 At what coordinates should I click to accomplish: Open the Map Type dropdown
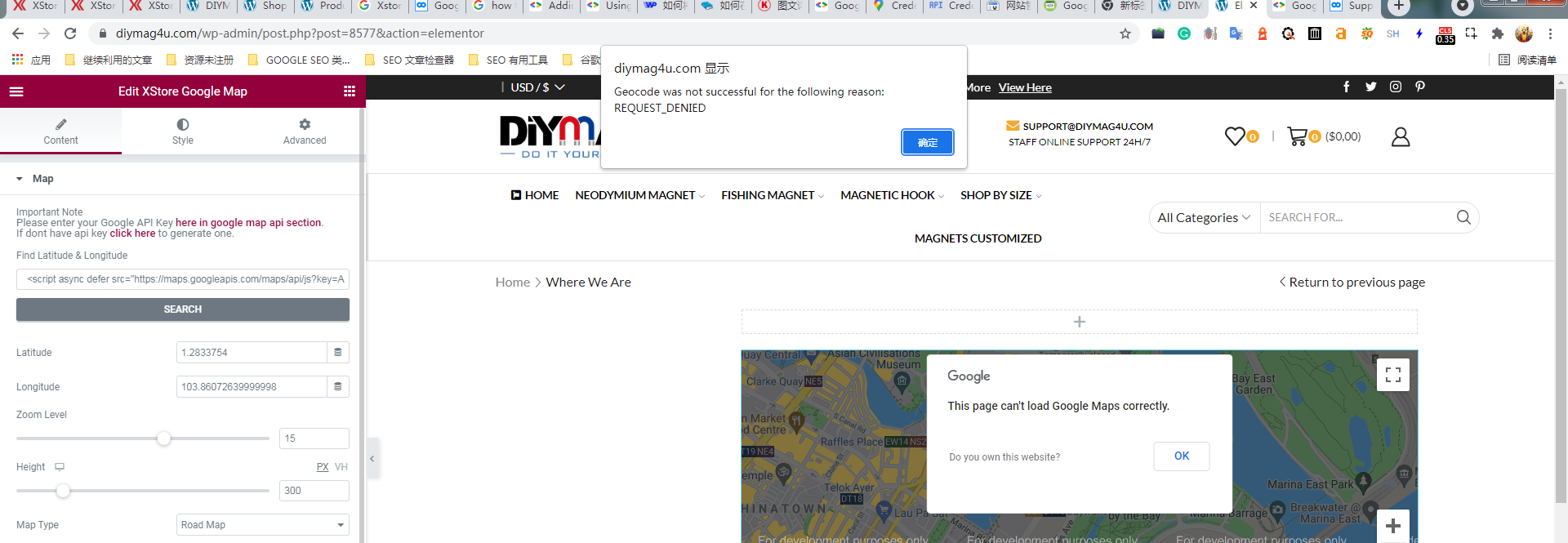263,525
